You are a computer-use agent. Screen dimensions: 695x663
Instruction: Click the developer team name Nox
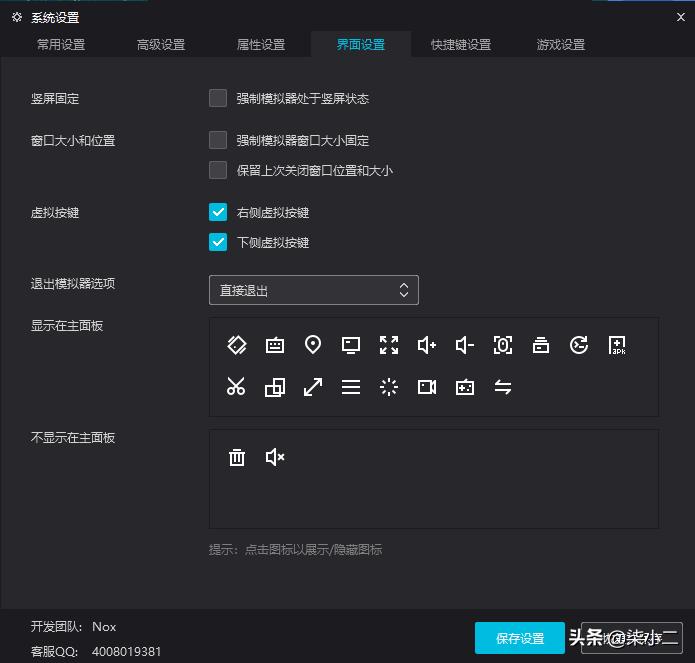[104, 627]
